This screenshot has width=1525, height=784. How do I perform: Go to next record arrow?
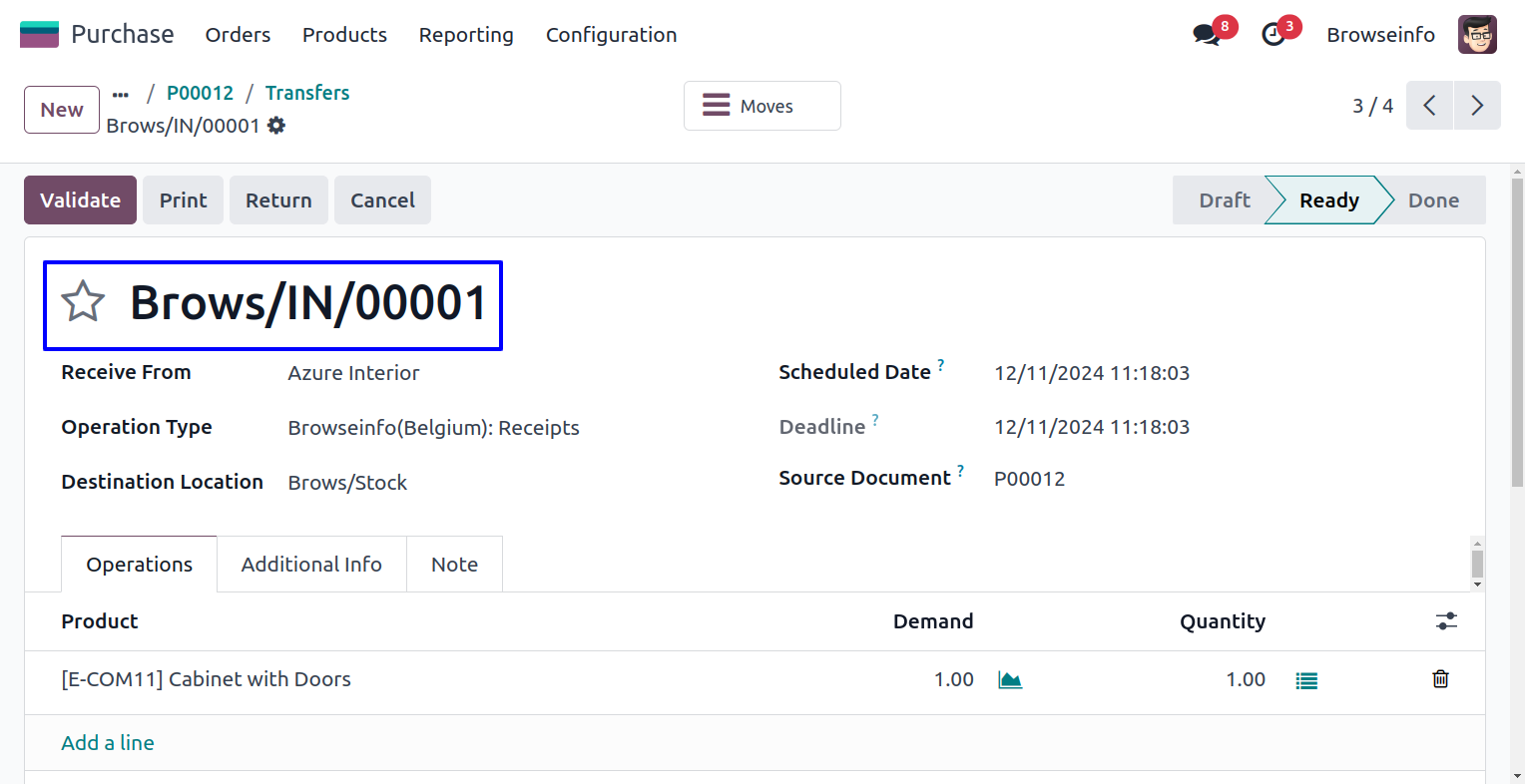[x=1477, y=106]
